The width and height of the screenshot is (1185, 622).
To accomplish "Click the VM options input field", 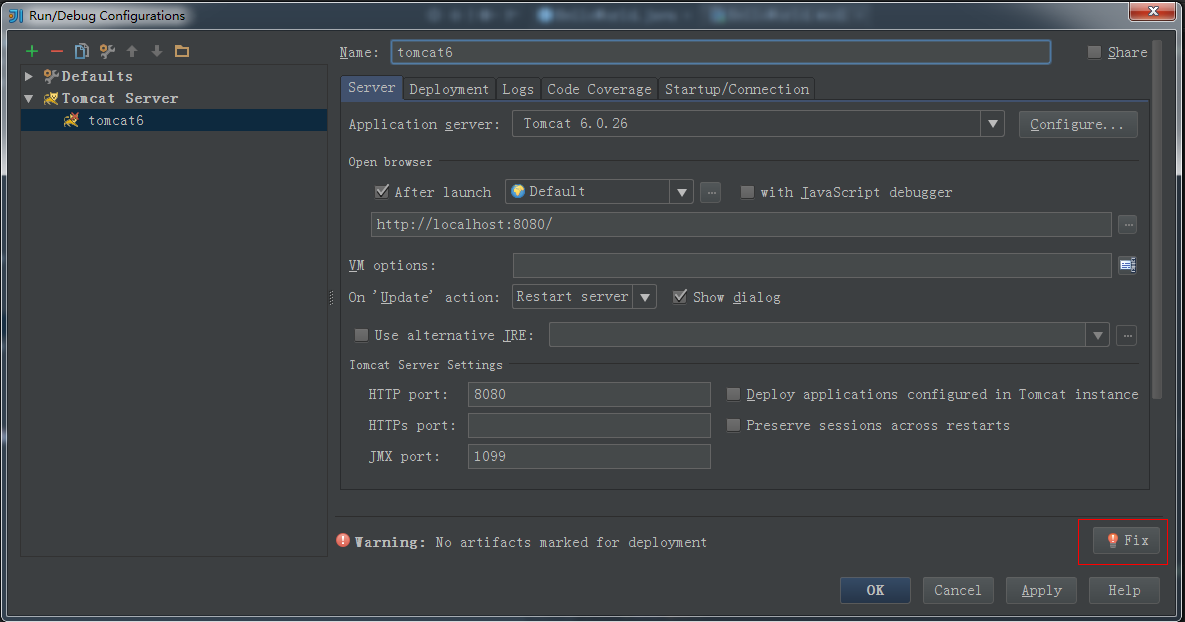I will click(812, 265).
